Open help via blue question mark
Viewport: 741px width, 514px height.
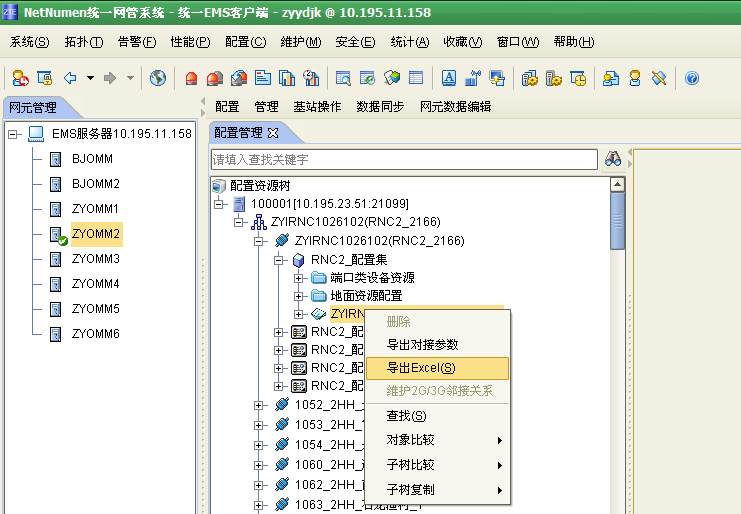692,78
